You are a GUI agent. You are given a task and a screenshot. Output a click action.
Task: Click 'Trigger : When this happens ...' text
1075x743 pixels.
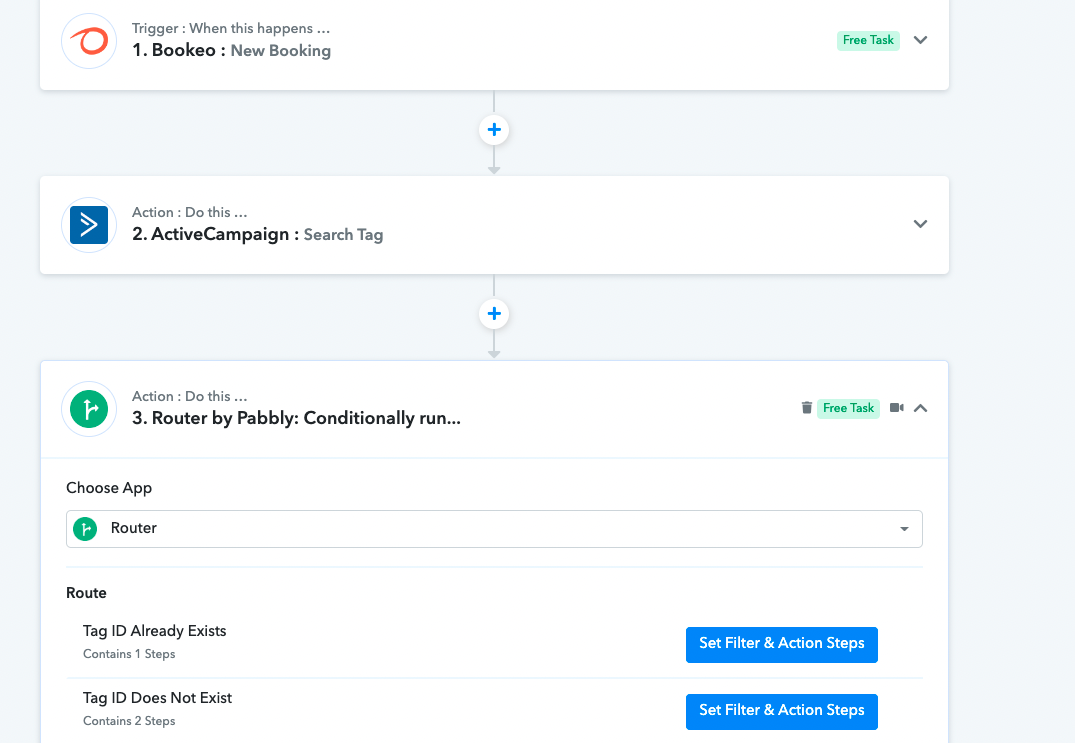[230, 28]
